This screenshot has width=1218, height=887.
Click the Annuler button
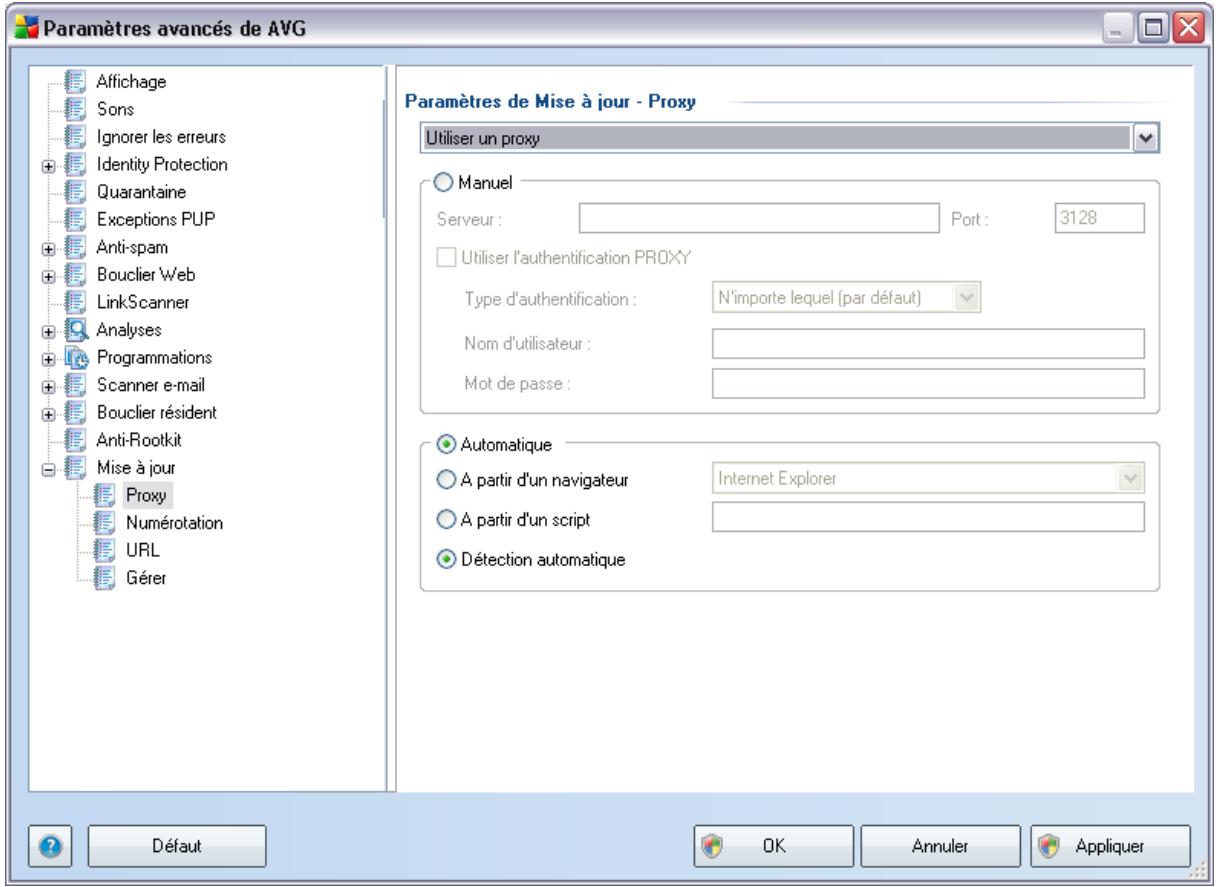tap(940, 846)
